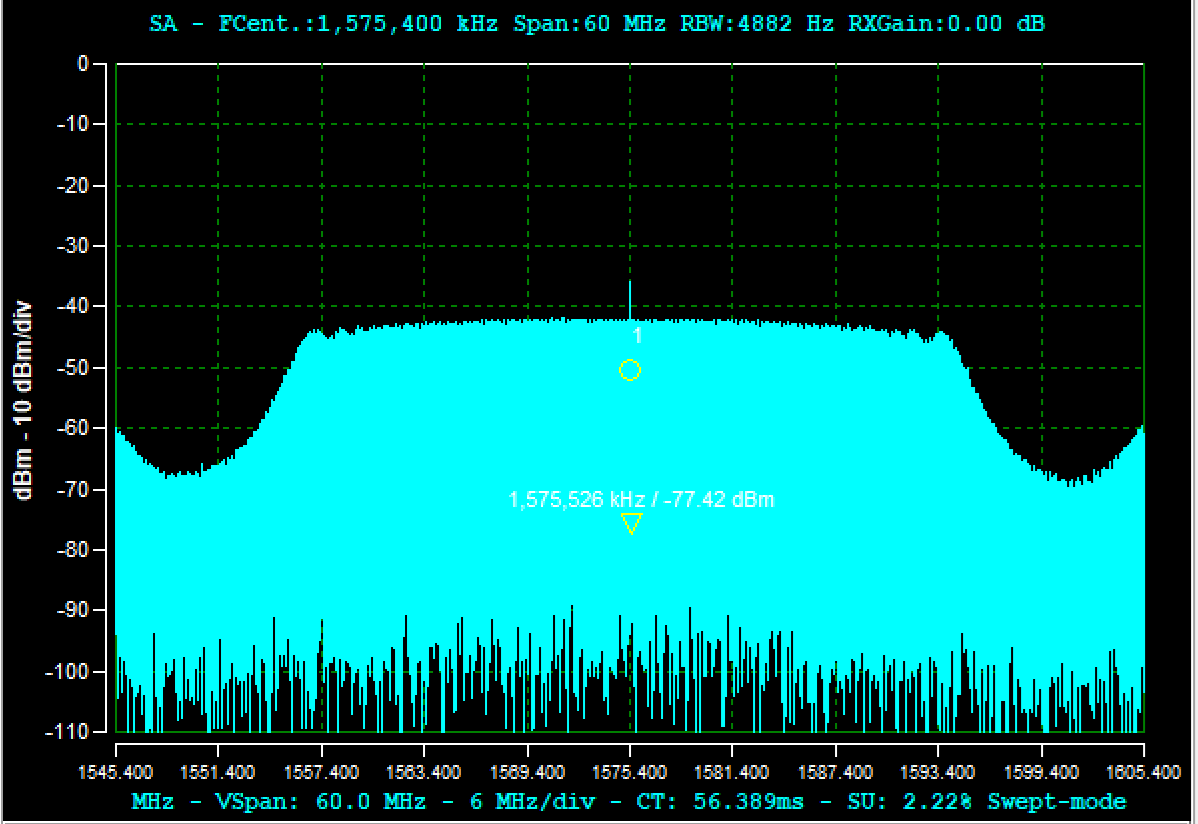Select the marker readout '1,575,526 kHz / -77.42 dBm'
Screen dimensions: 1198x824
coord(641,500)
